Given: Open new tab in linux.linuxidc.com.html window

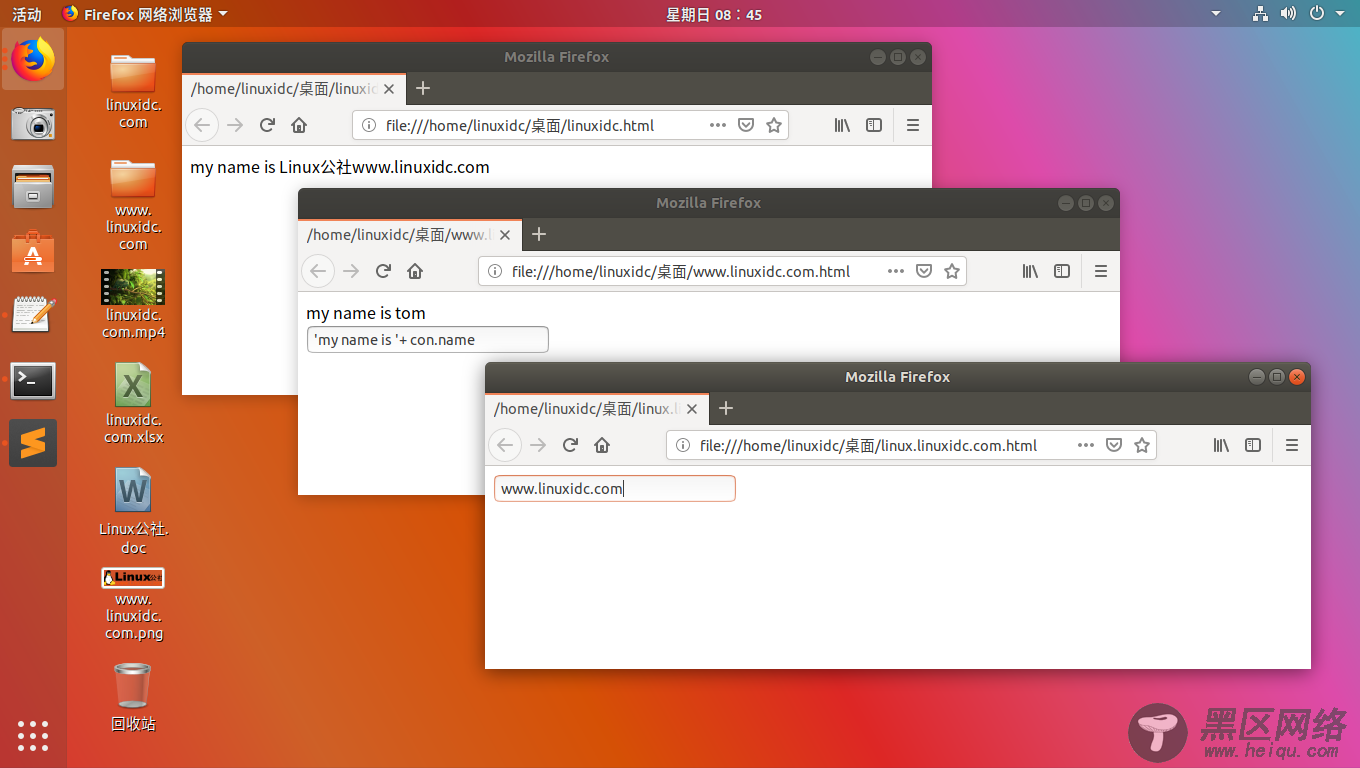Looking at the screenshot, I should pos(726,408).
